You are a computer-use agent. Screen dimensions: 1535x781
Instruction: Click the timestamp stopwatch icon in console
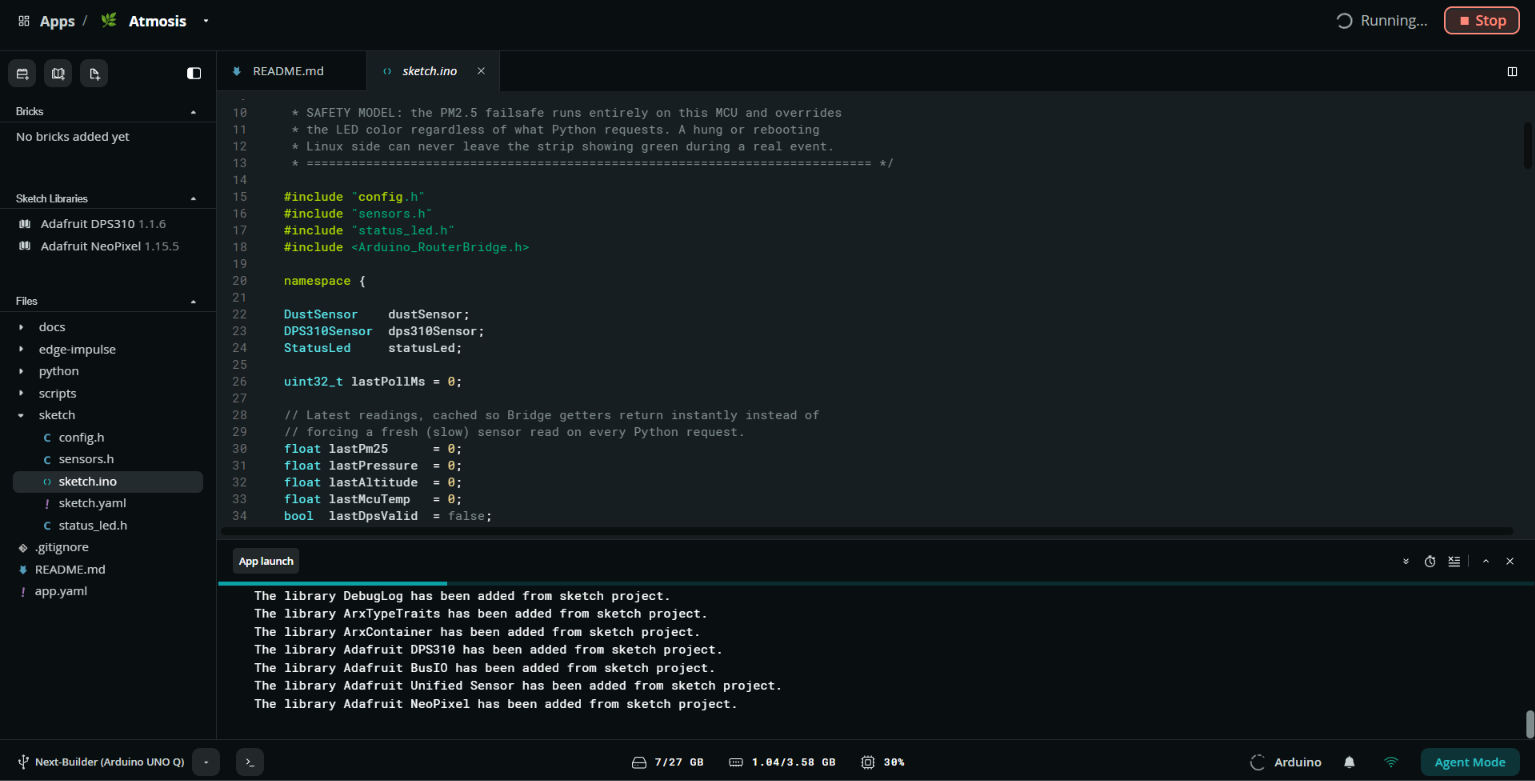pos(1430,561)
